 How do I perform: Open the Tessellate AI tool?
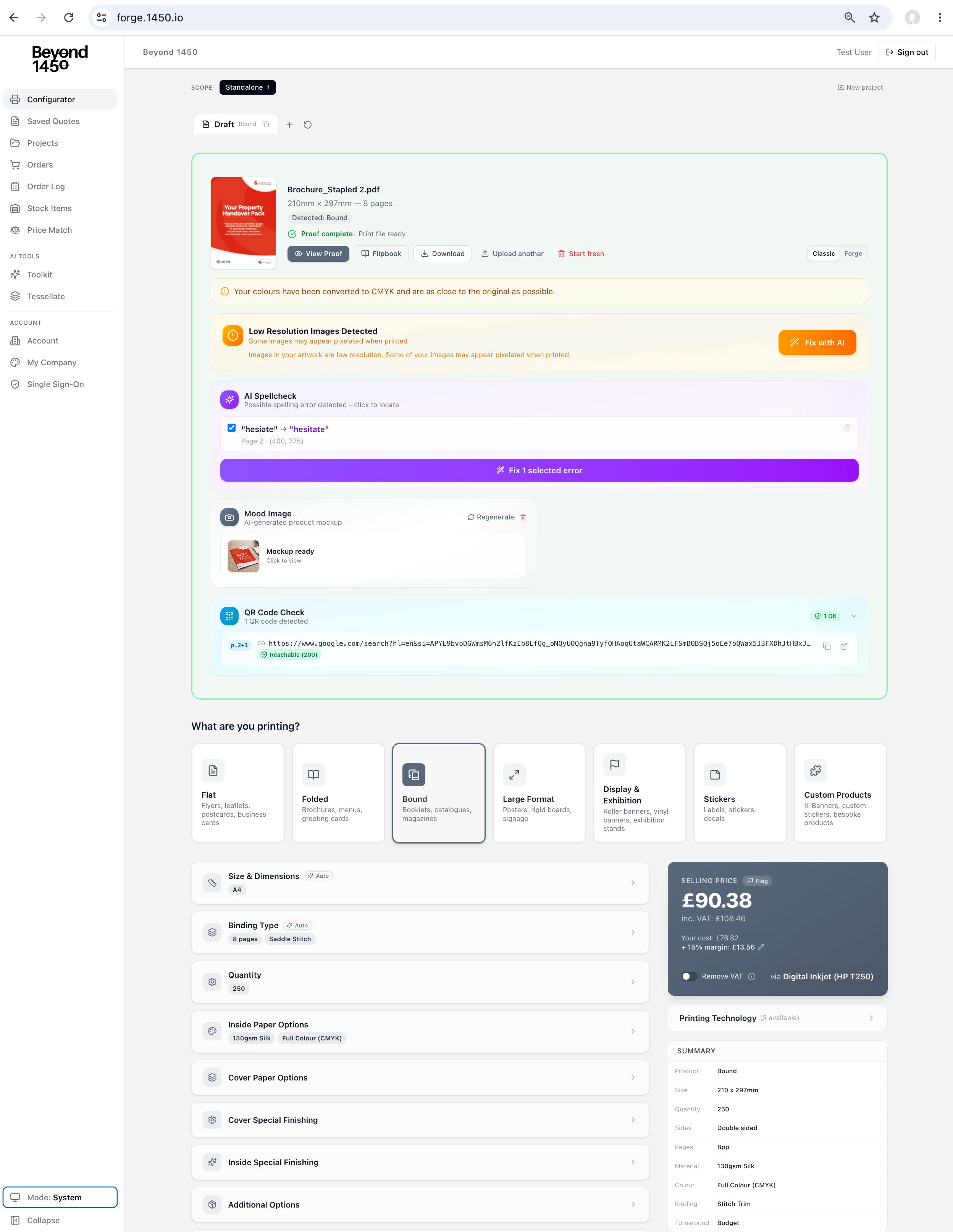coord(60,296)
